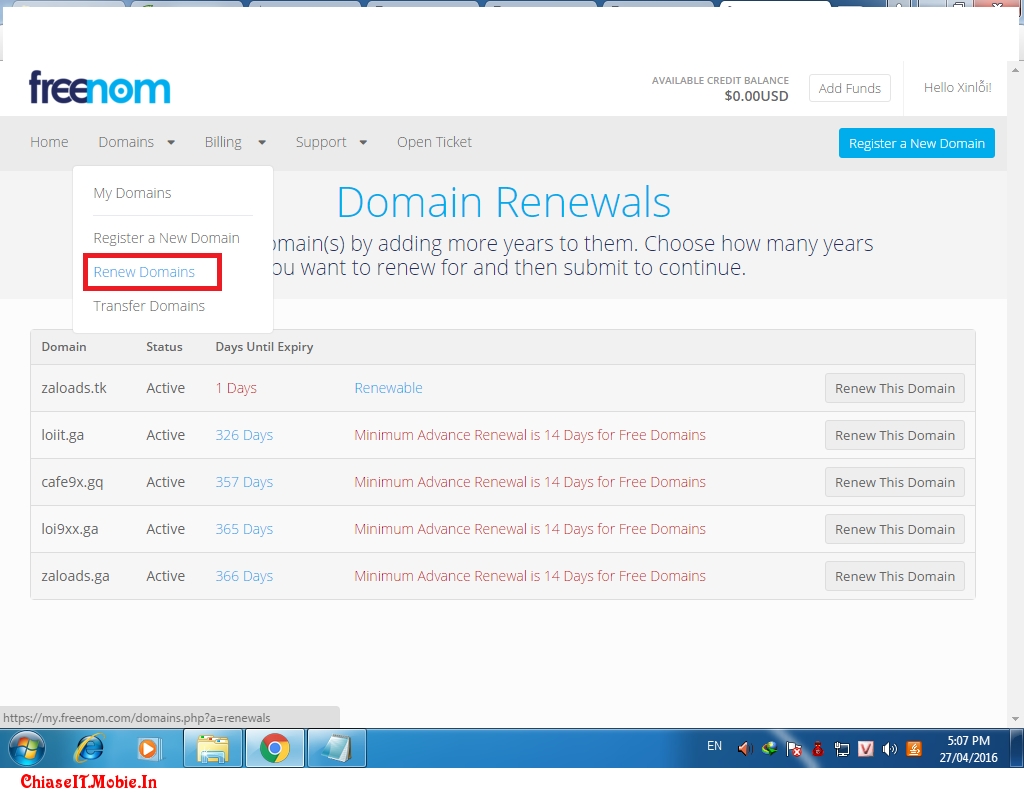Viewport: 1024px width, 793px height.
Task: Open Windows Media Player from the taskbar
Action: [148, 749]
